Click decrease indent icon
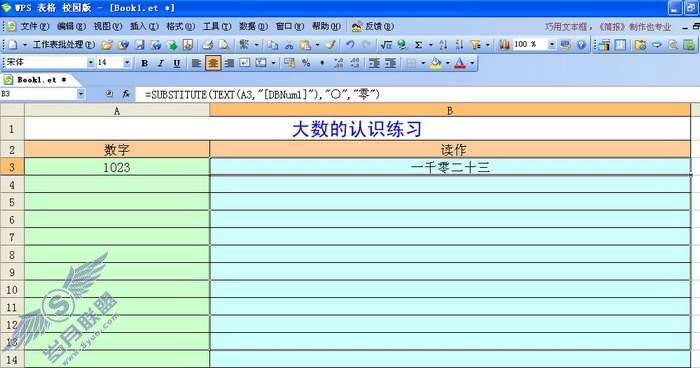The height and width of the screenshot is (368, 700). click(374, 63)
